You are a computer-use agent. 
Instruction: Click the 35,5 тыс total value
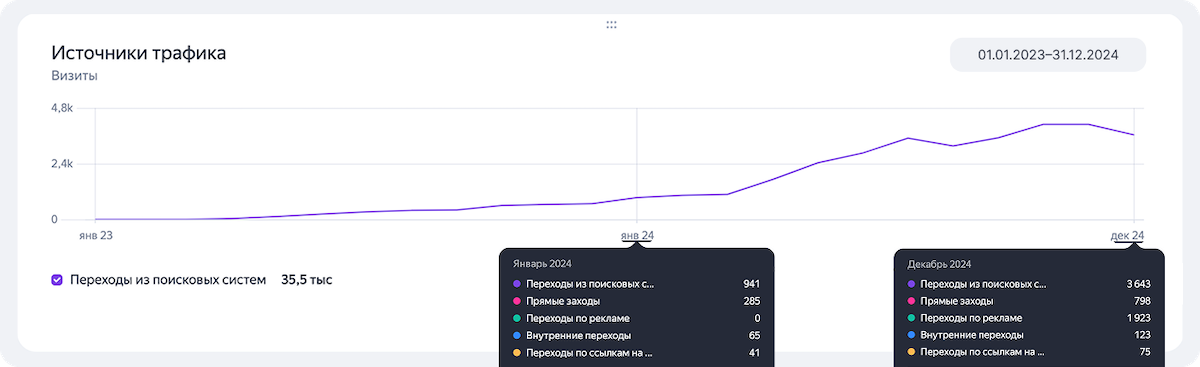[307, 280]
